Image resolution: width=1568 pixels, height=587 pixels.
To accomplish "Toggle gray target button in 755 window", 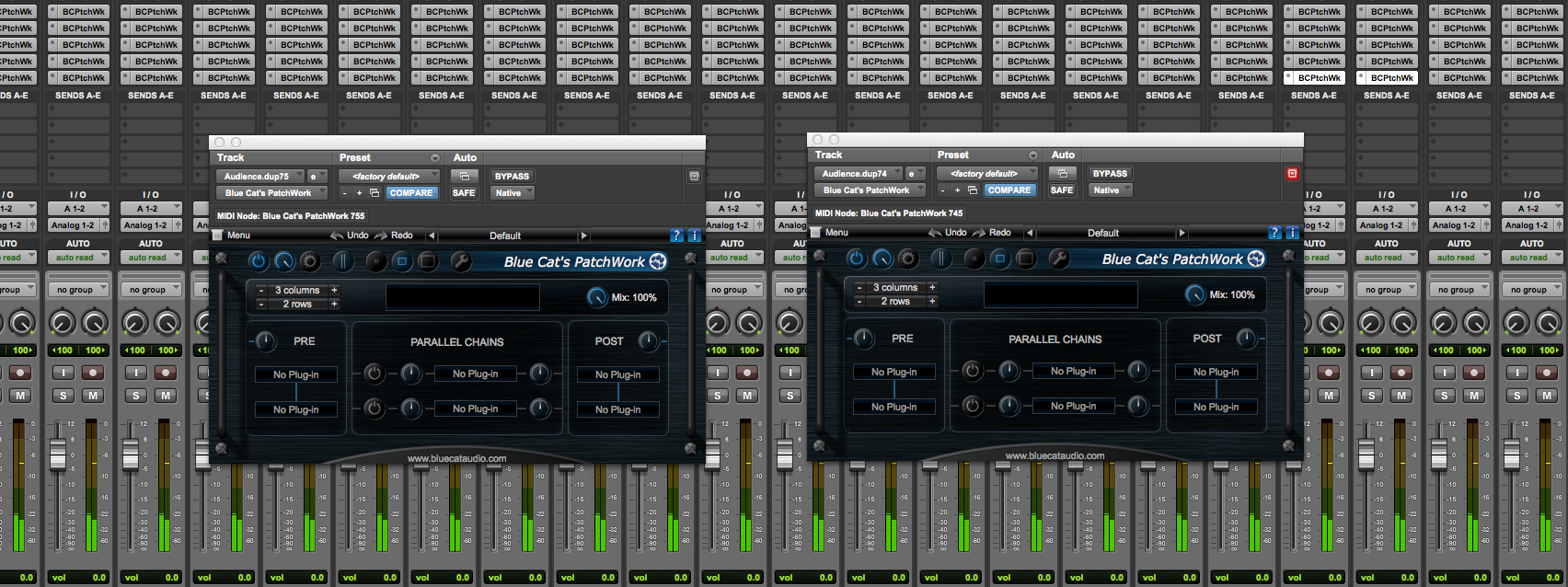I will point(695,176).
